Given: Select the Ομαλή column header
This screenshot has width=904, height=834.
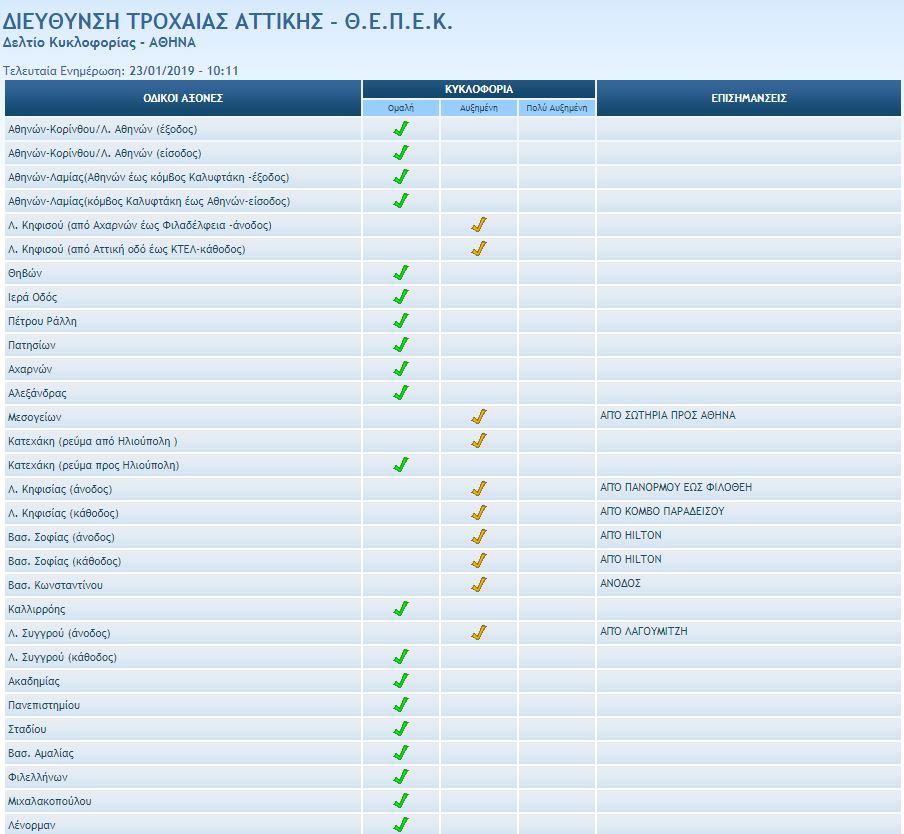Looking at the screenshot, I should click(401, 108).
